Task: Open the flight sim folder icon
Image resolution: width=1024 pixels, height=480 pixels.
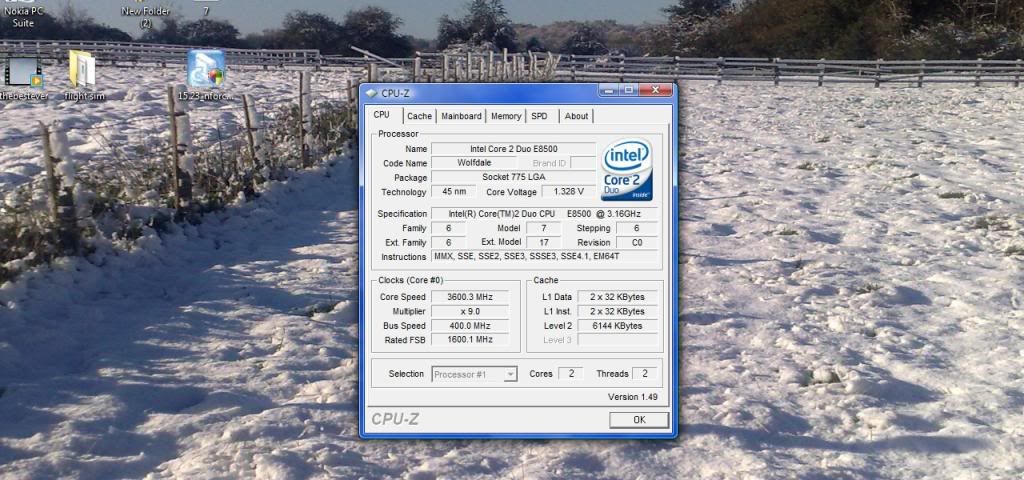Action: tap(83, 70)
